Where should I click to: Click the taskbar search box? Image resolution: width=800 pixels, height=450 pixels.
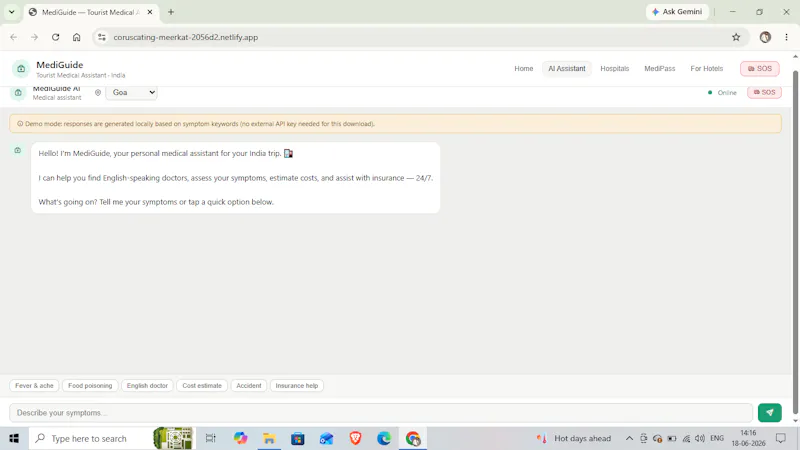click(x=112, y=438)
